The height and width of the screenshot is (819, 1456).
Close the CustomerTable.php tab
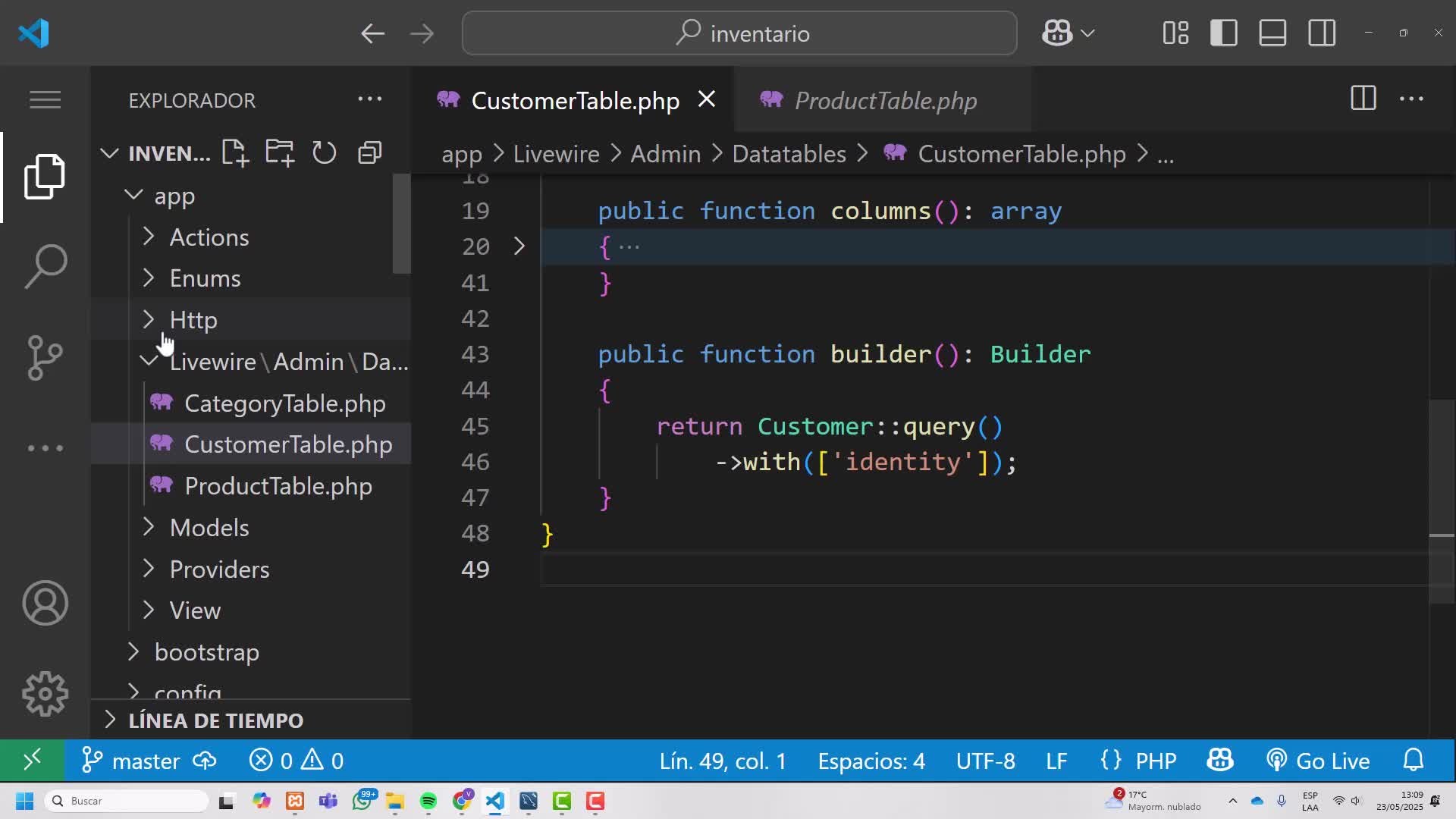pos(706,99)
